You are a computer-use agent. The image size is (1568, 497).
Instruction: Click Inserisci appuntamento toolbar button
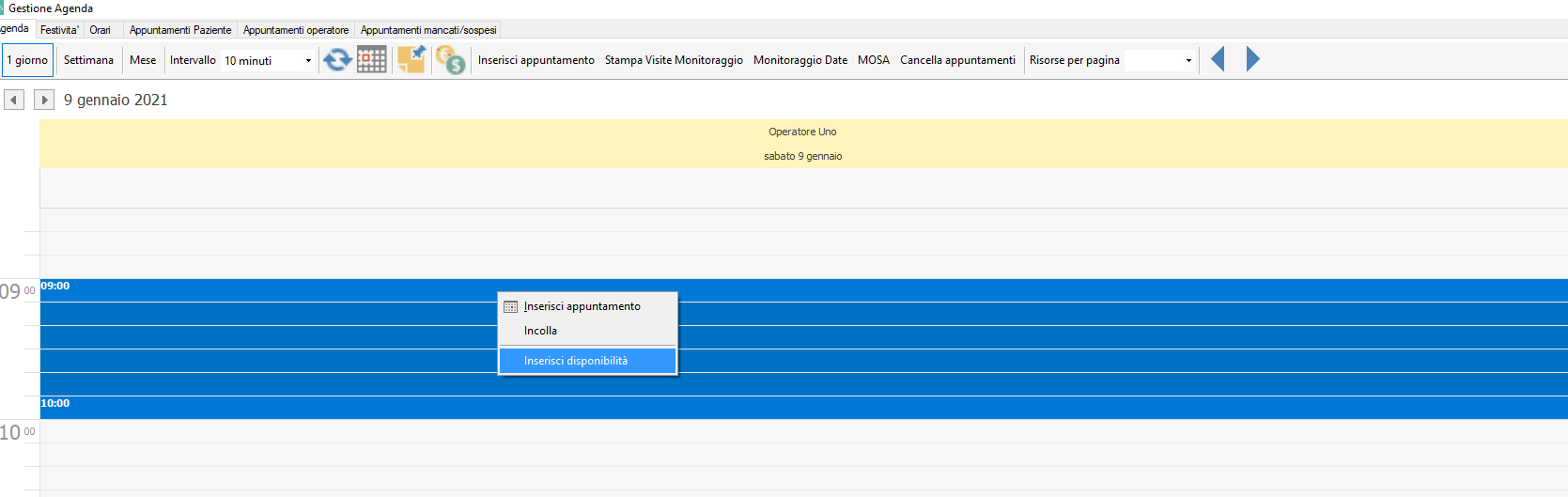click(536, 60)
